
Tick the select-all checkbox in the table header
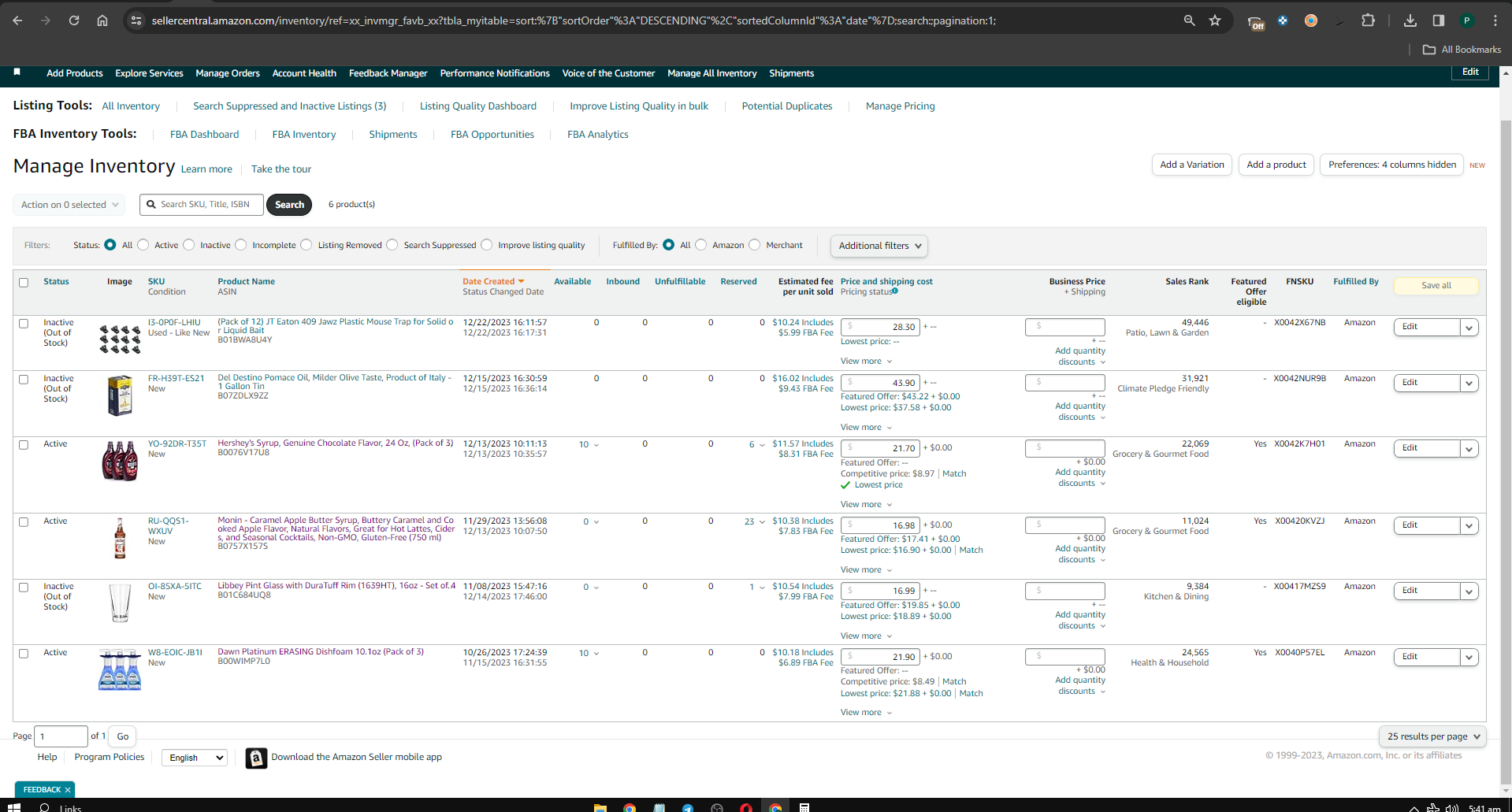coord(24,283)
